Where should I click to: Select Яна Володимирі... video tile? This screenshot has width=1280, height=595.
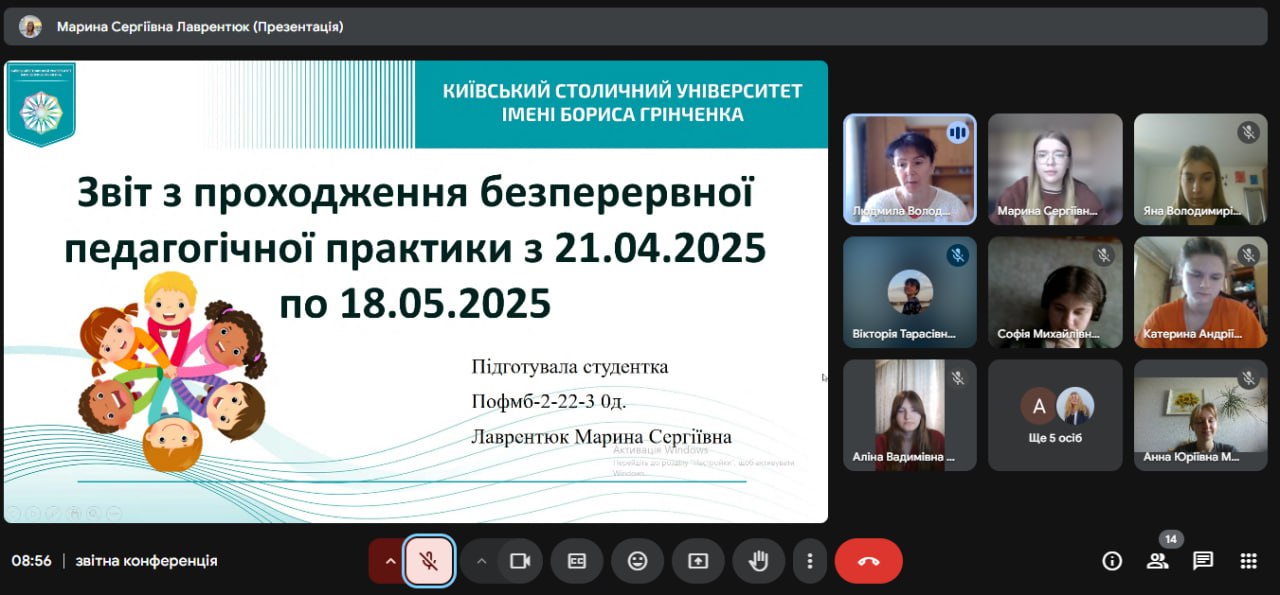point(1201,169)
